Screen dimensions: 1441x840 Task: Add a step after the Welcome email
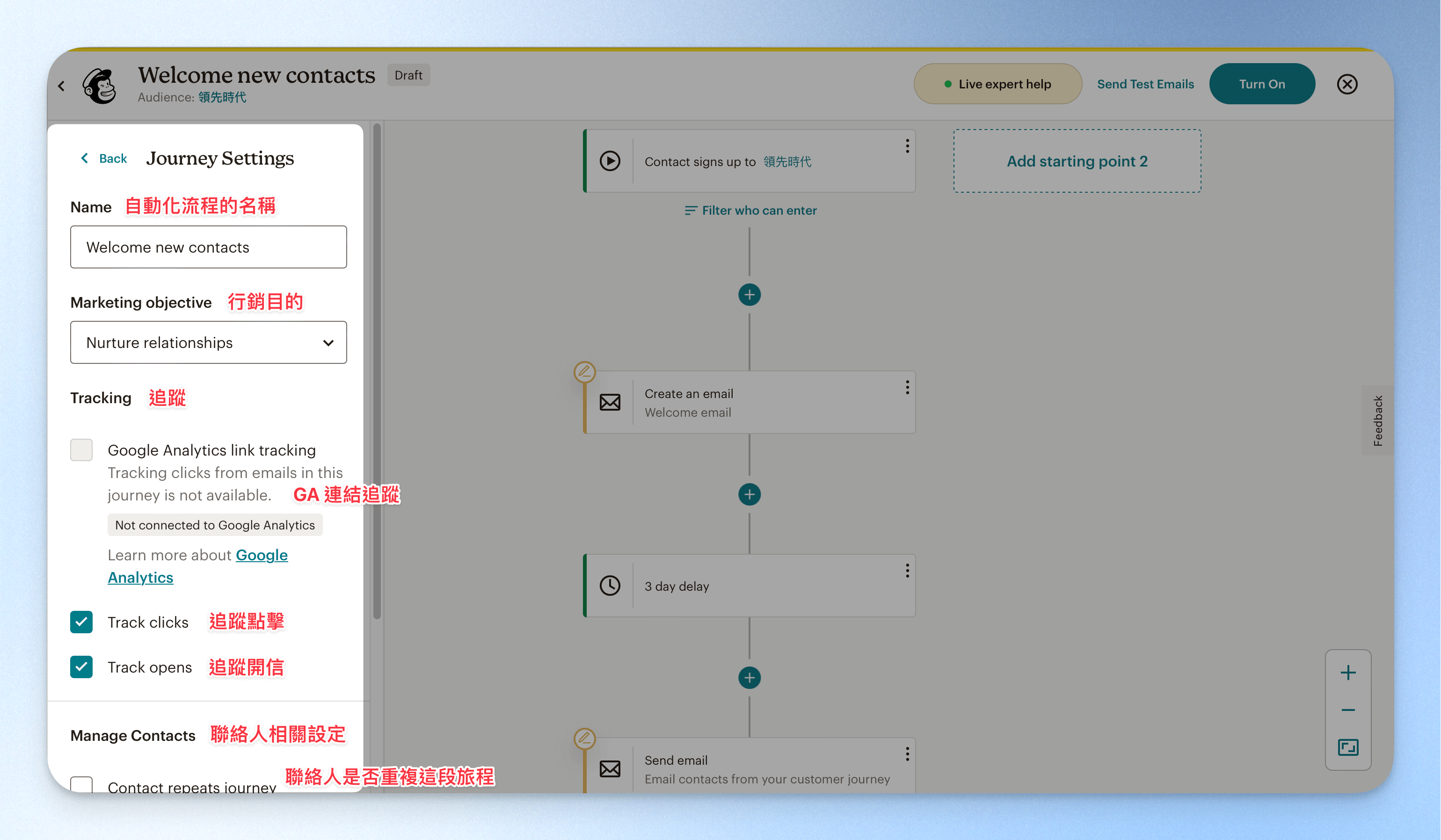[749, 495]
